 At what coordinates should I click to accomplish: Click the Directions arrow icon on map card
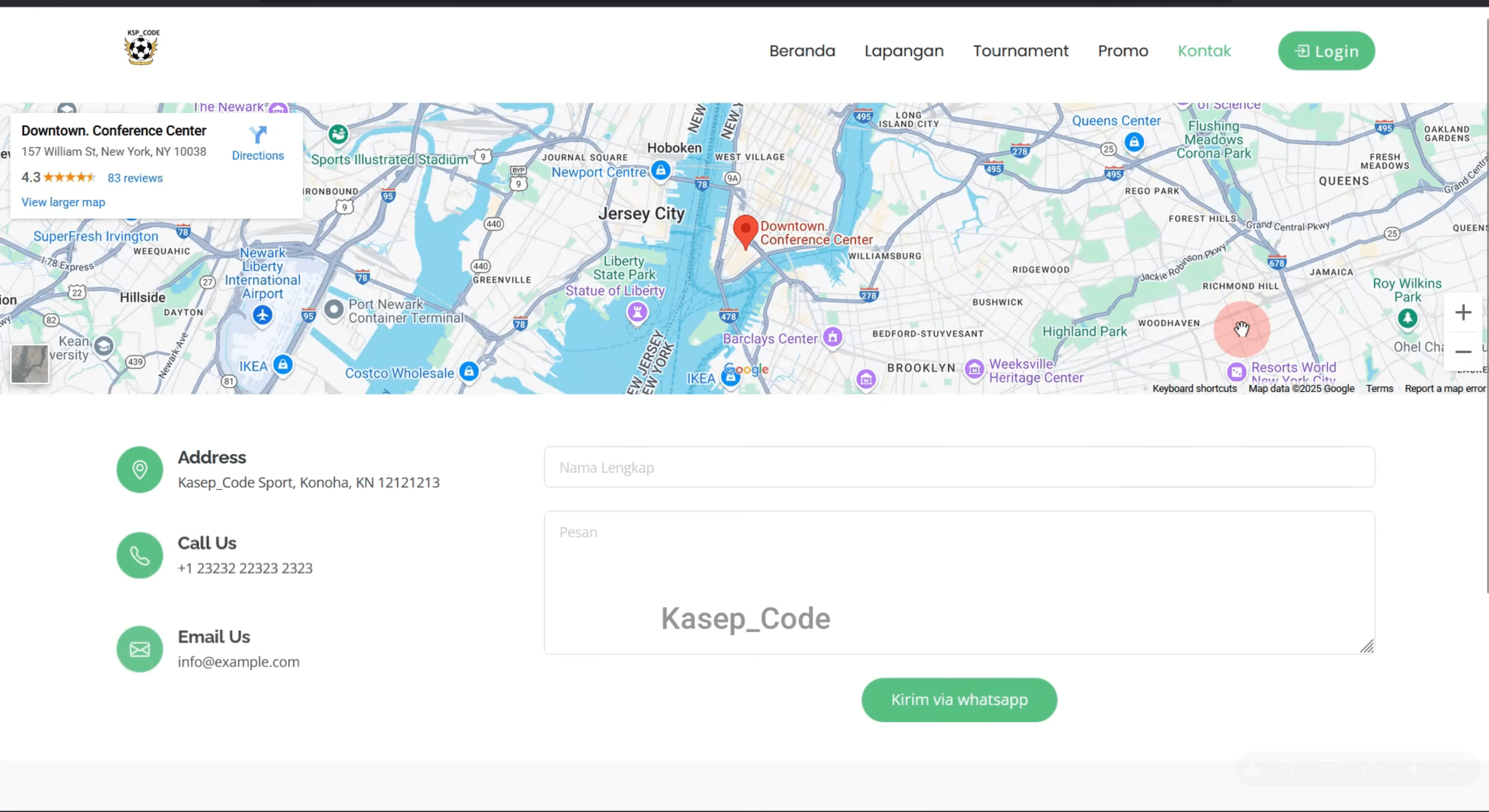[258, 135]
